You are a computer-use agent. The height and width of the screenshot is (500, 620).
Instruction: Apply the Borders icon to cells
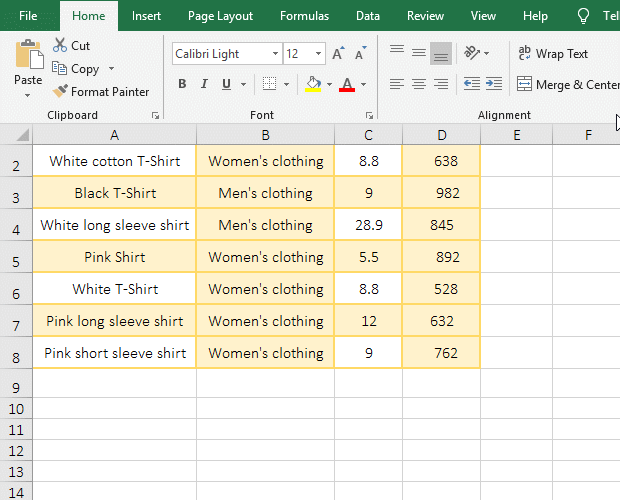(x=269, y=84)
